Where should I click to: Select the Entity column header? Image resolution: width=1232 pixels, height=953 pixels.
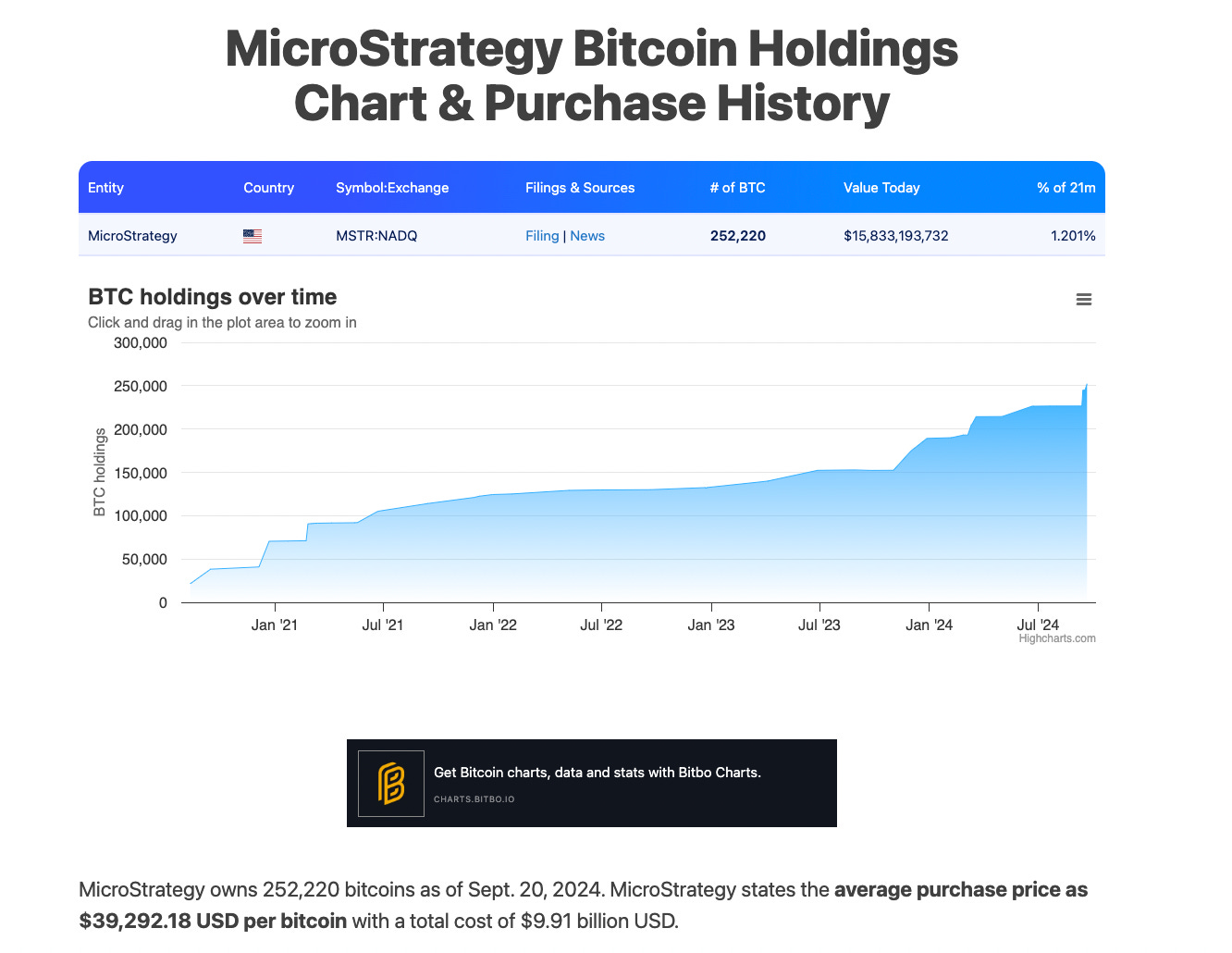[105, 187]
